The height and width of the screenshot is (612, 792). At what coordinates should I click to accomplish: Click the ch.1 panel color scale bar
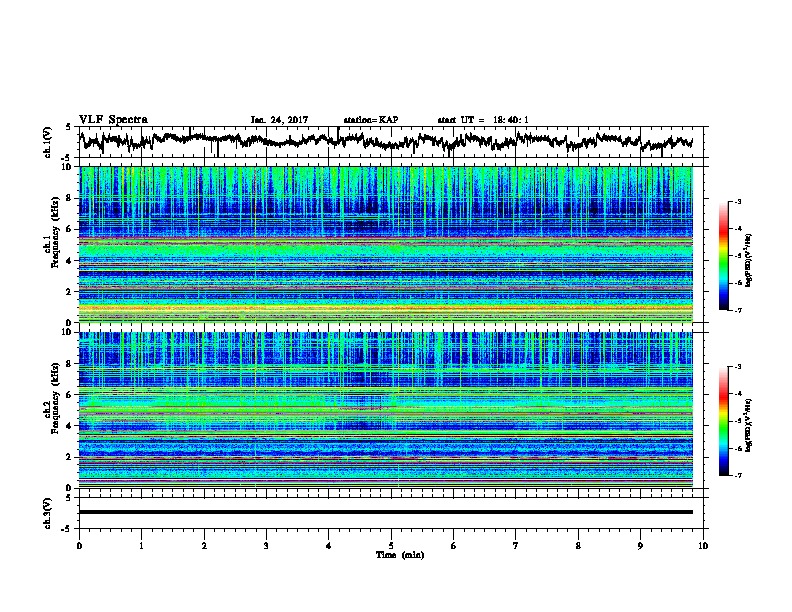[x=723, y=256]
